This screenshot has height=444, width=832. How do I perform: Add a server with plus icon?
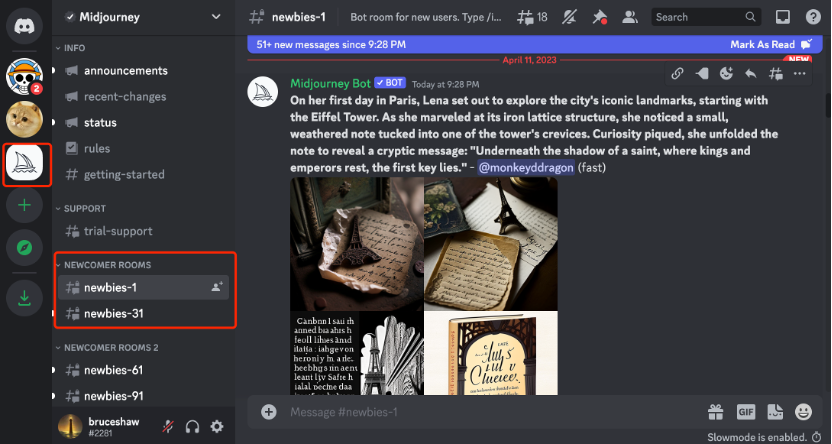(x=24, y=205)
